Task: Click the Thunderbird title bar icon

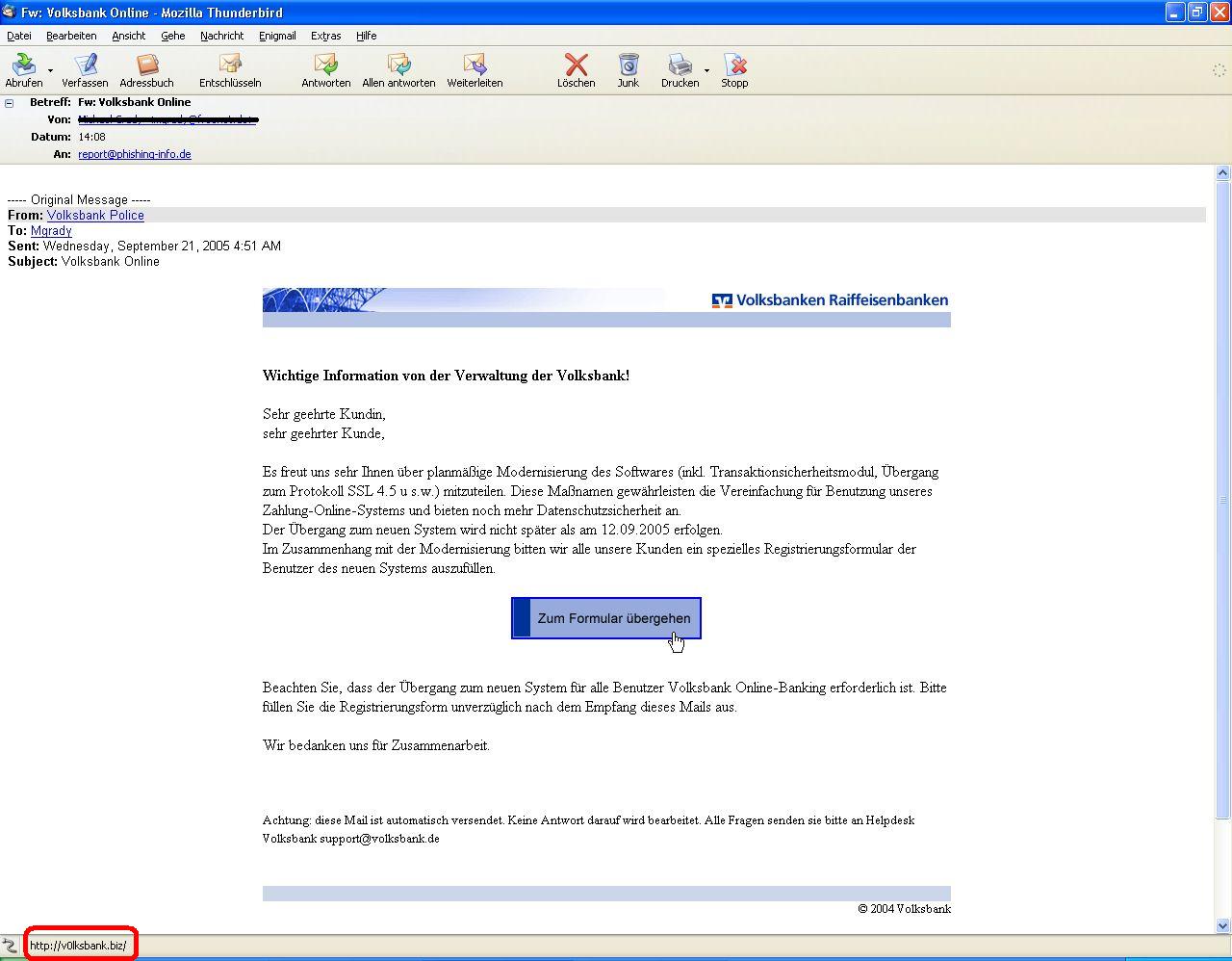Action: pos(10,13)
